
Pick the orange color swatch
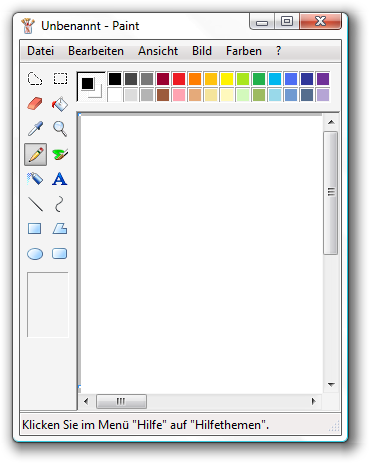coord(195,79)
